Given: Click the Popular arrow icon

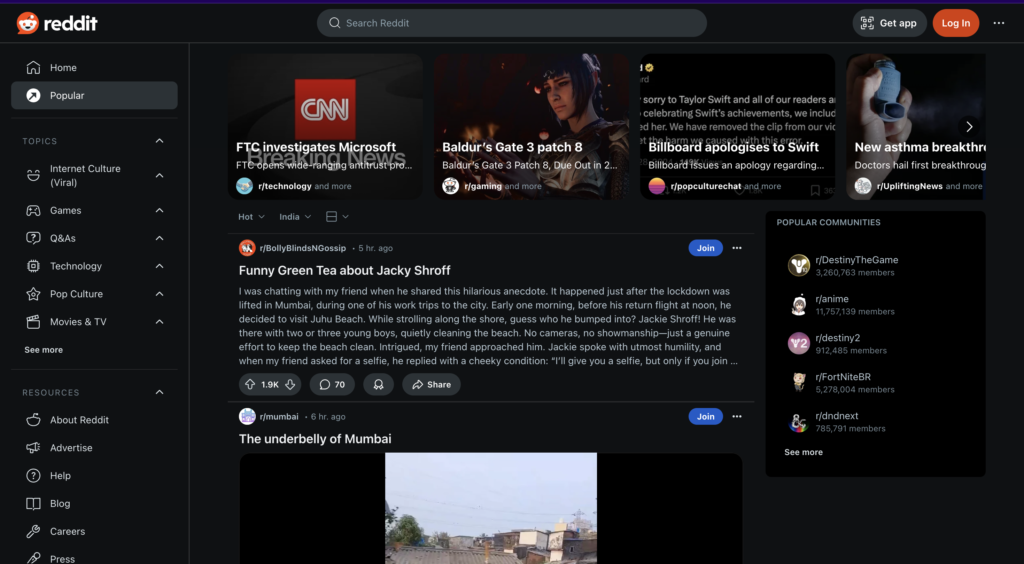Looking at the screenshot, I should pos(33,95).
